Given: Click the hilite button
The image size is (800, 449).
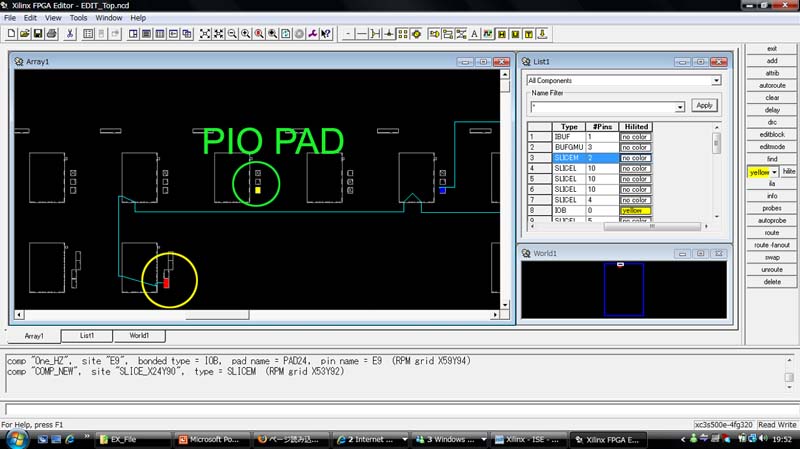Looking at the screenshot, I should [x=789, y=171].
